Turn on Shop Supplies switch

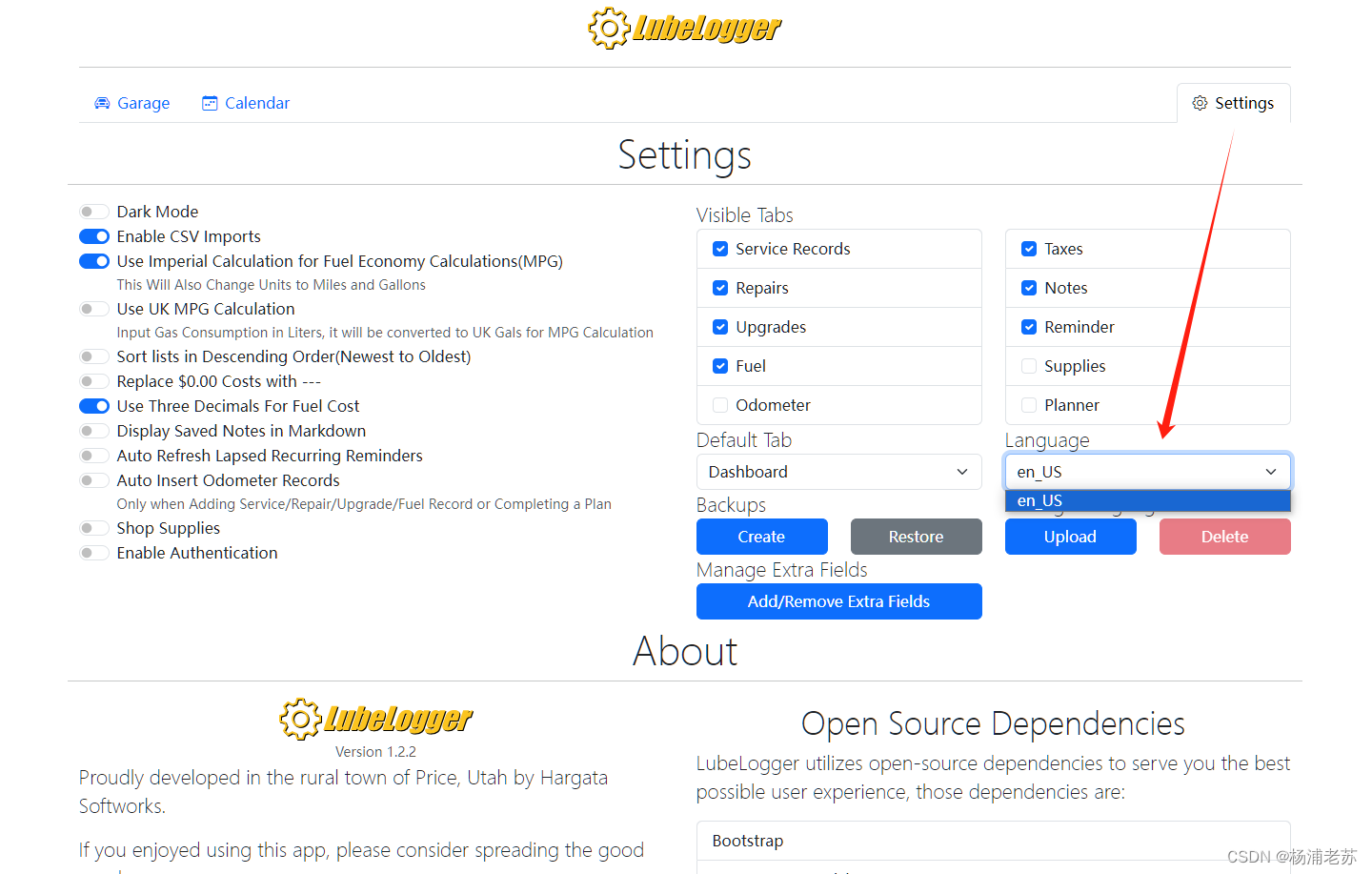pyautogui.click(x=94, y=528)
